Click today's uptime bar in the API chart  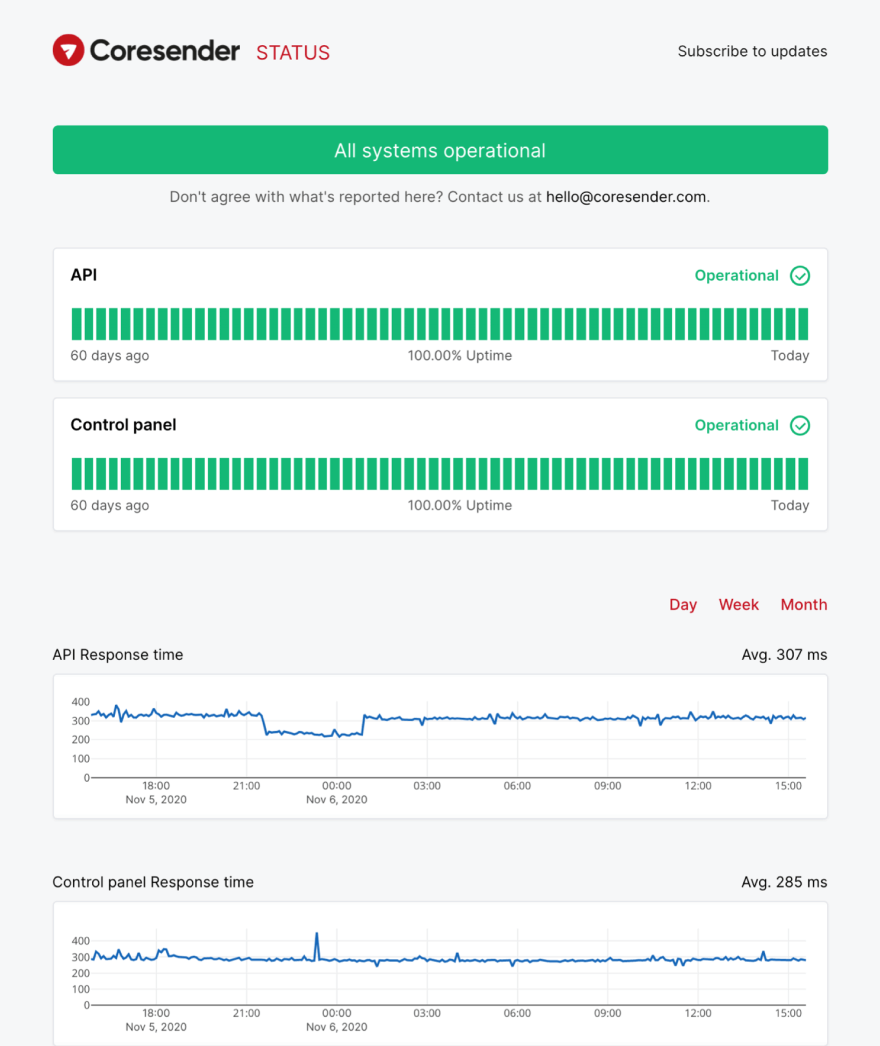click(803, 323)
